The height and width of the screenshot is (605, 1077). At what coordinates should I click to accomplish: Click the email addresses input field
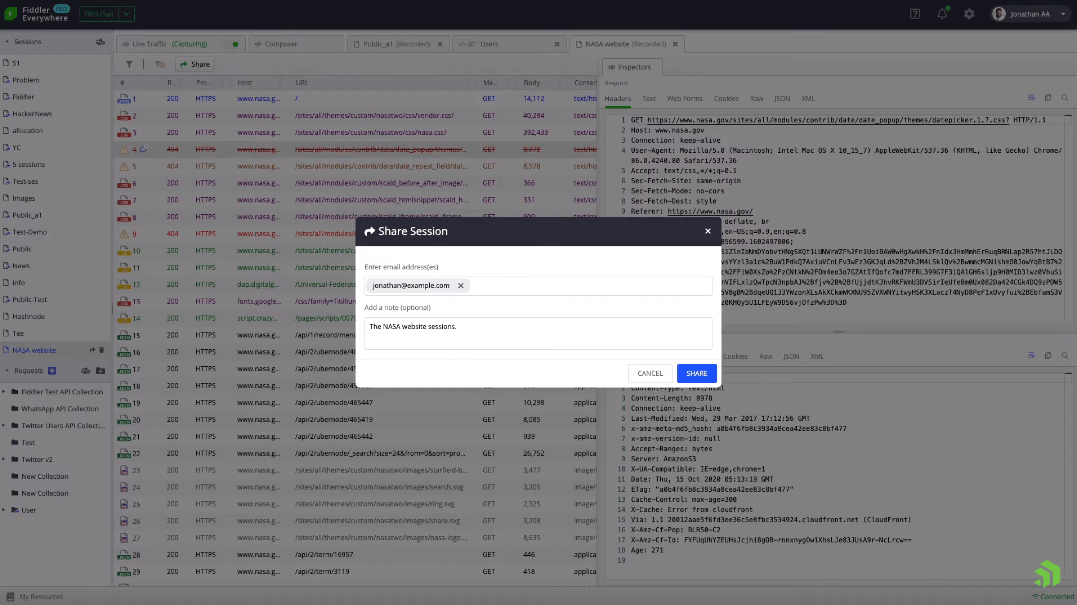point(538,286)
